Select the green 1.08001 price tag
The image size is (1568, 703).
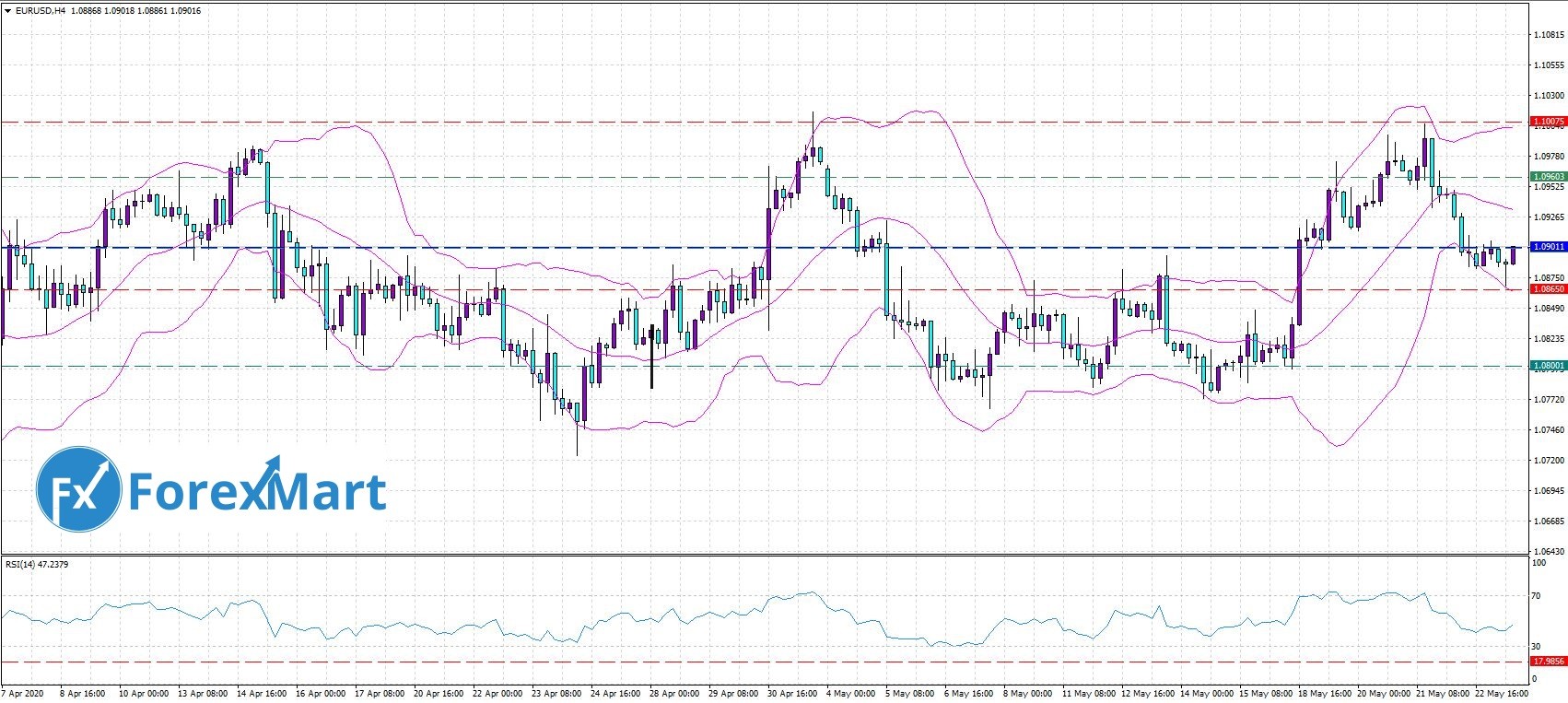(x=1548, y=366)
